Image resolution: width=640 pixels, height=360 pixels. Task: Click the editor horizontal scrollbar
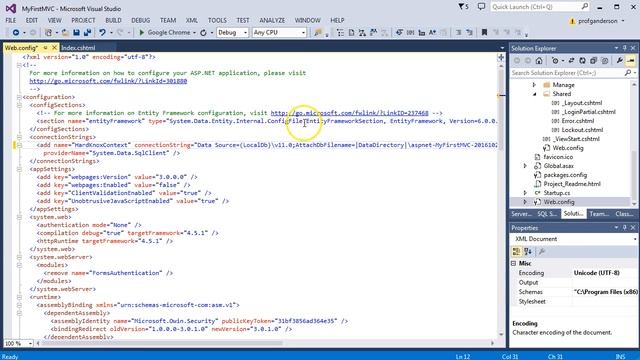[163, 343]
